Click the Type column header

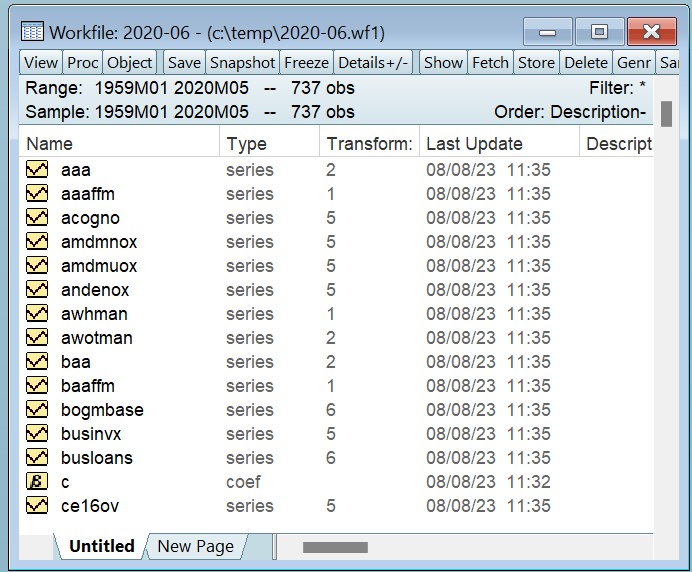click(x=246, y=144)
